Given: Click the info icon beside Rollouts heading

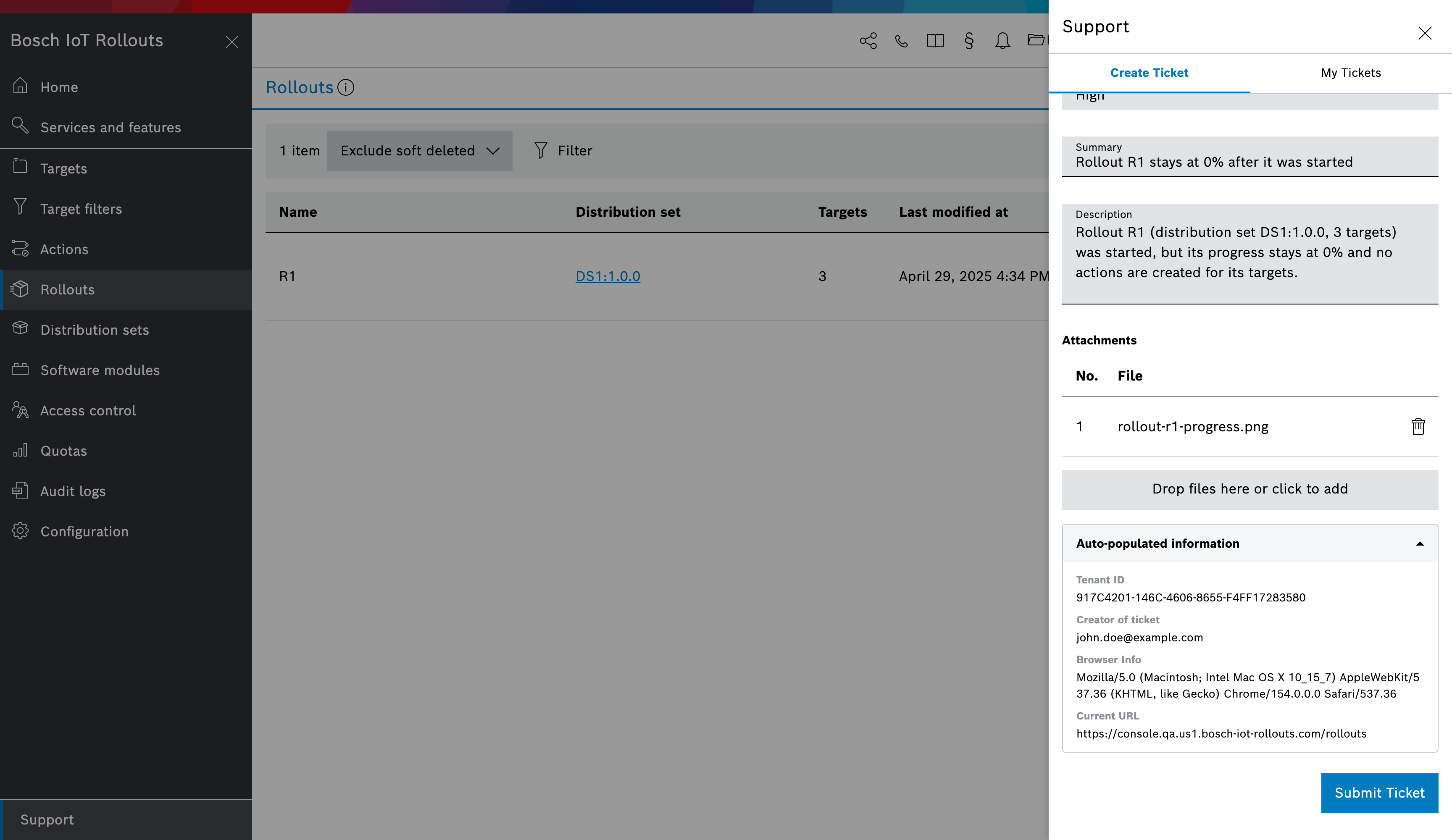Looking at the screenshot, I should click(346, 88).
